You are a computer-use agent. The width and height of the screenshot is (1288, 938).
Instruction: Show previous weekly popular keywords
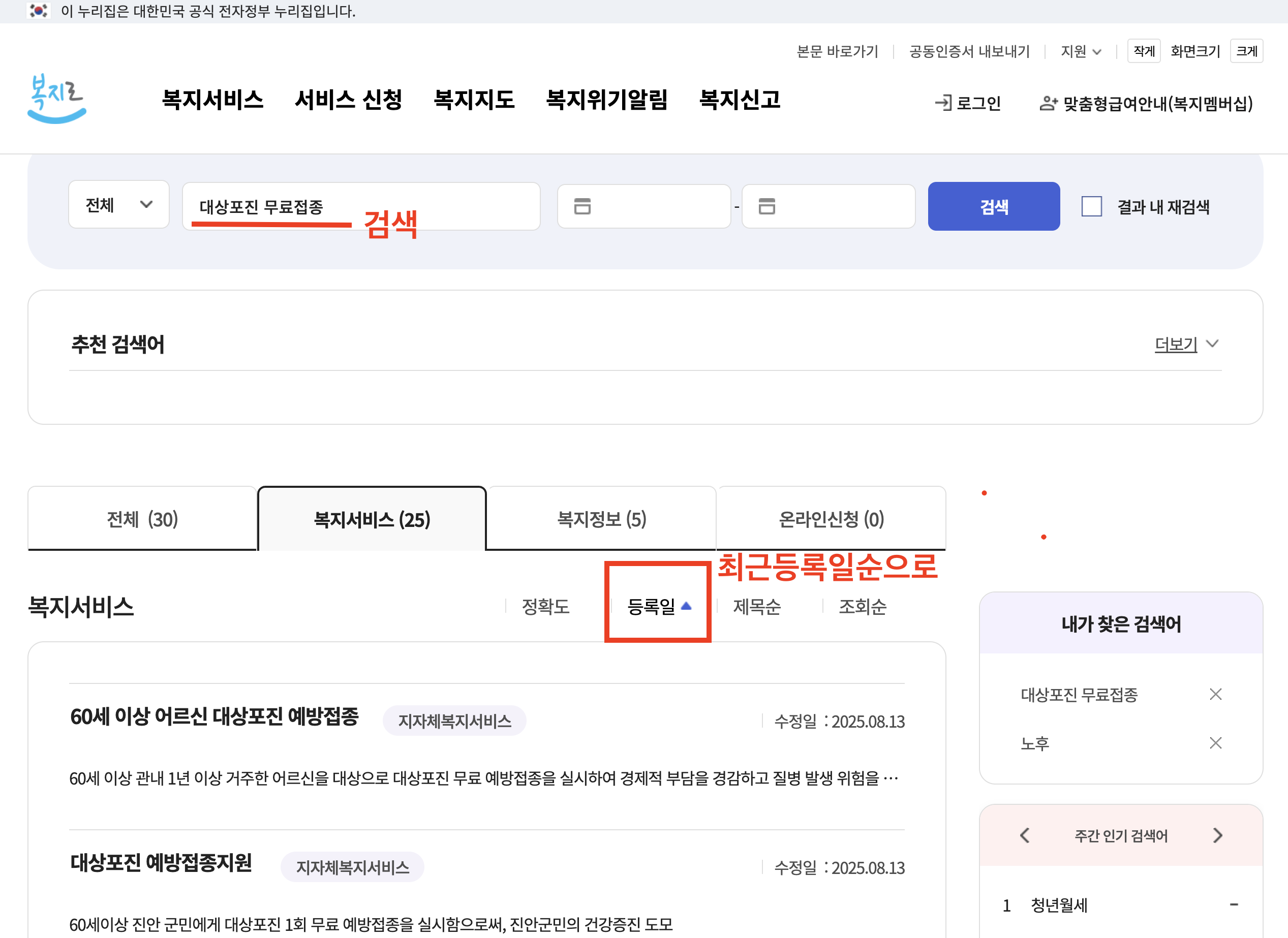(1025, 835)
